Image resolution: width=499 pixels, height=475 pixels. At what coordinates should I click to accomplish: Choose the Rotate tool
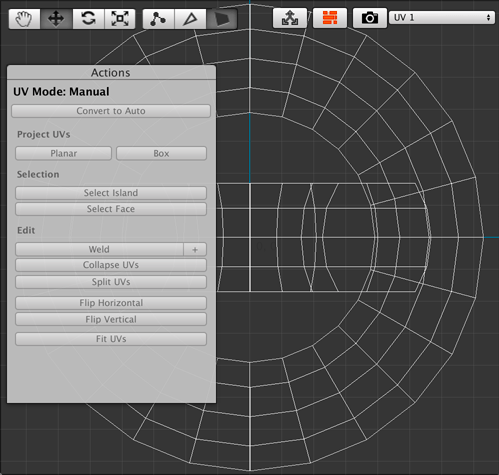(88, 19)
